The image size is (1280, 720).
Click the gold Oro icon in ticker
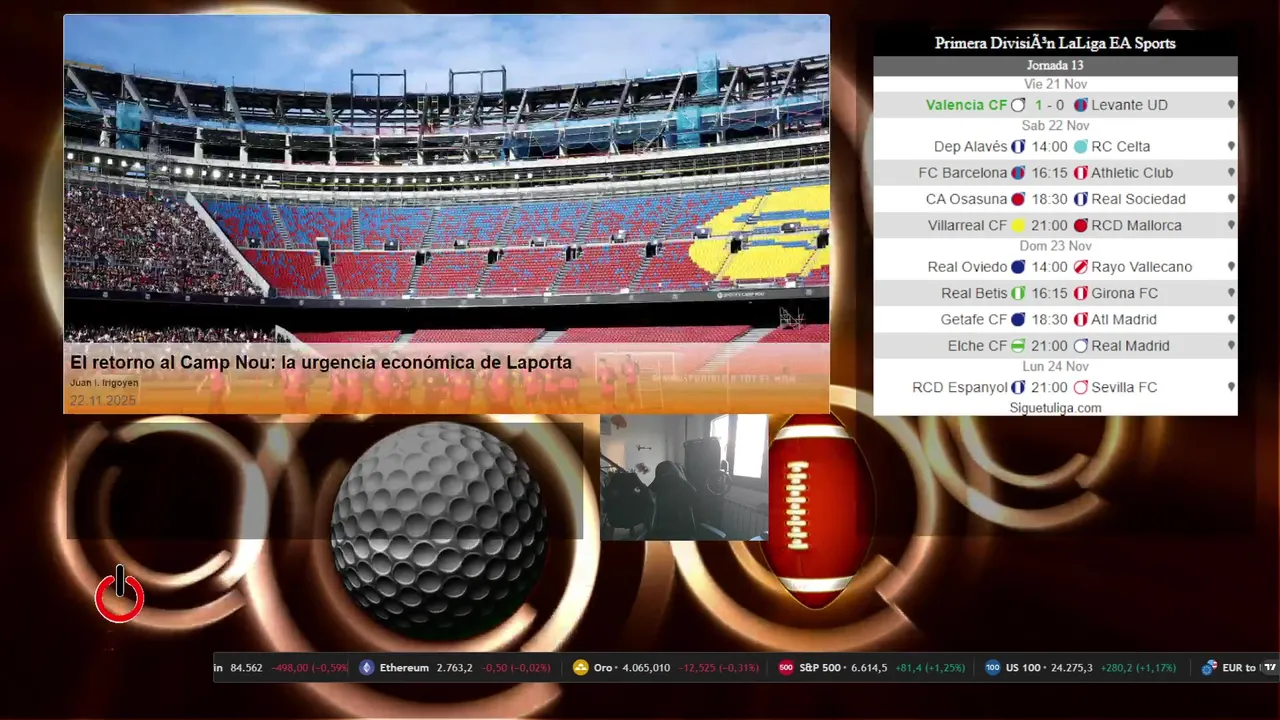[x=581, y=668]
